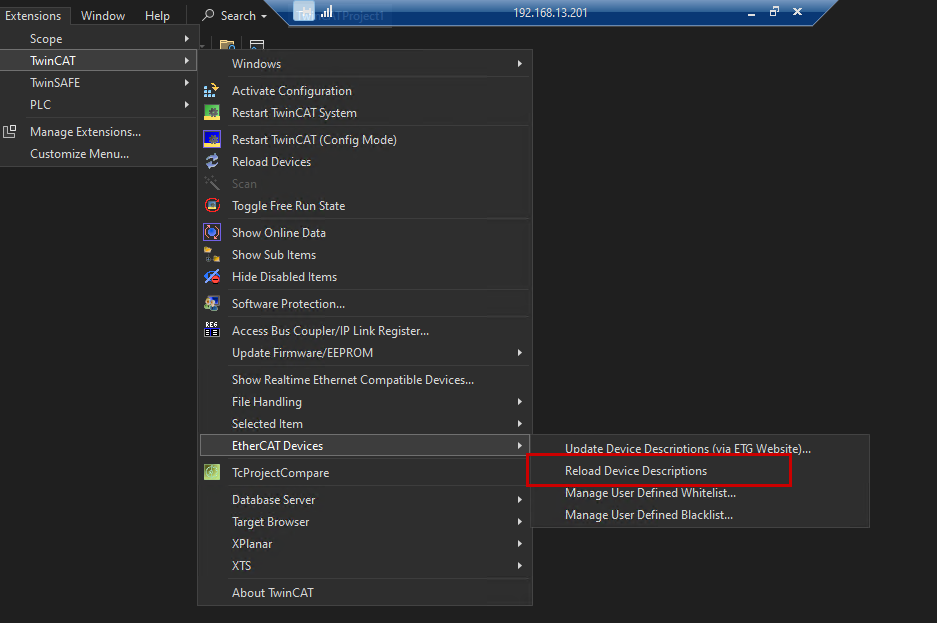Image resolution: width=937 pixels, height=623 pixels.
Task: Restore the remote session window
Action: coord(774,11)
